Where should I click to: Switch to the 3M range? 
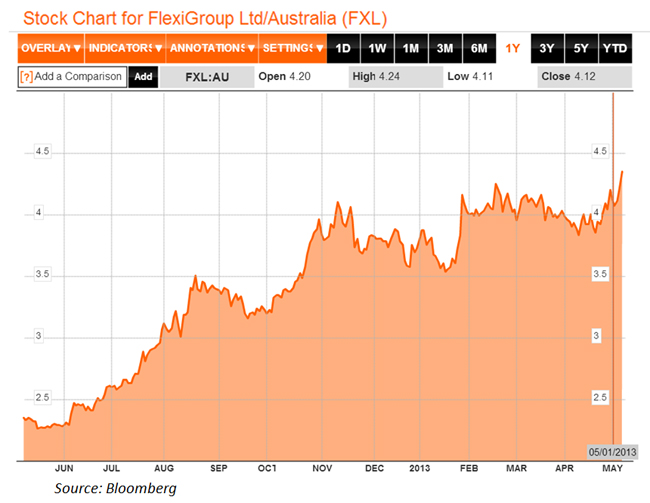pyautogui.click(x=445, y=48)
